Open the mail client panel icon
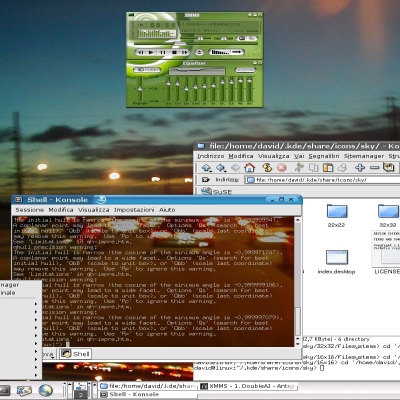Image resolution: width=400 pixels, height=400 pixels. (24, 390)
